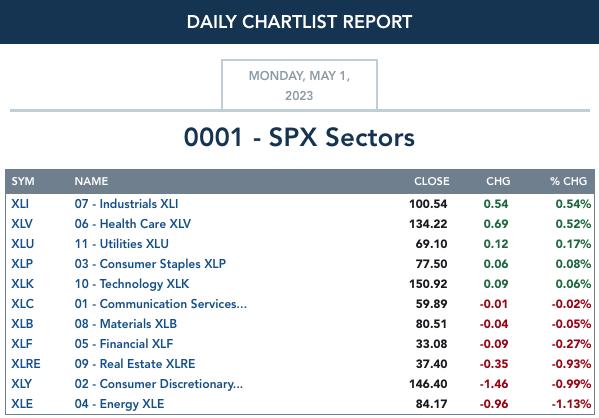Screen dimensions: 599x418
Task: Open the 03 - Consumer Staples XLP chart
Action: pos(150,264)
